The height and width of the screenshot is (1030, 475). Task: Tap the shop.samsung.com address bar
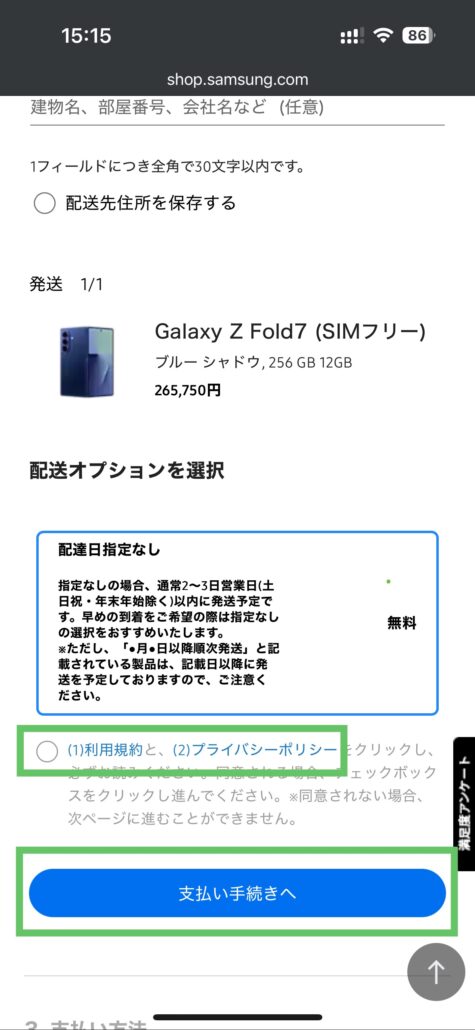pos(237,80)
